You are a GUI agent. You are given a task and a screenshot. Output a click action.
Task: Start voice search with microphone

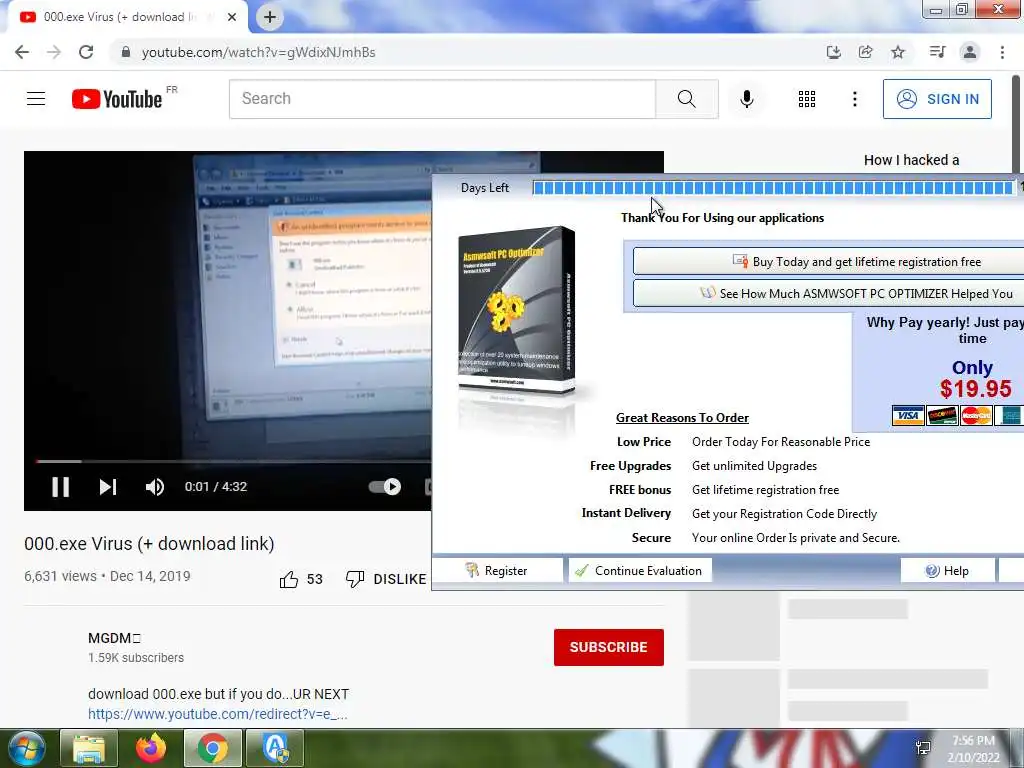point(746,99)
